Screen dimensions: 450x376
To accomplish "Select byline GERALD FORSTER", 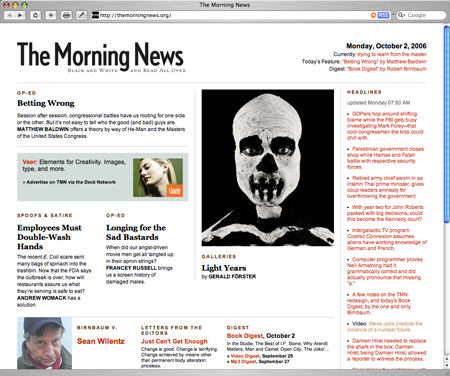I will click(x=232, y=277).
